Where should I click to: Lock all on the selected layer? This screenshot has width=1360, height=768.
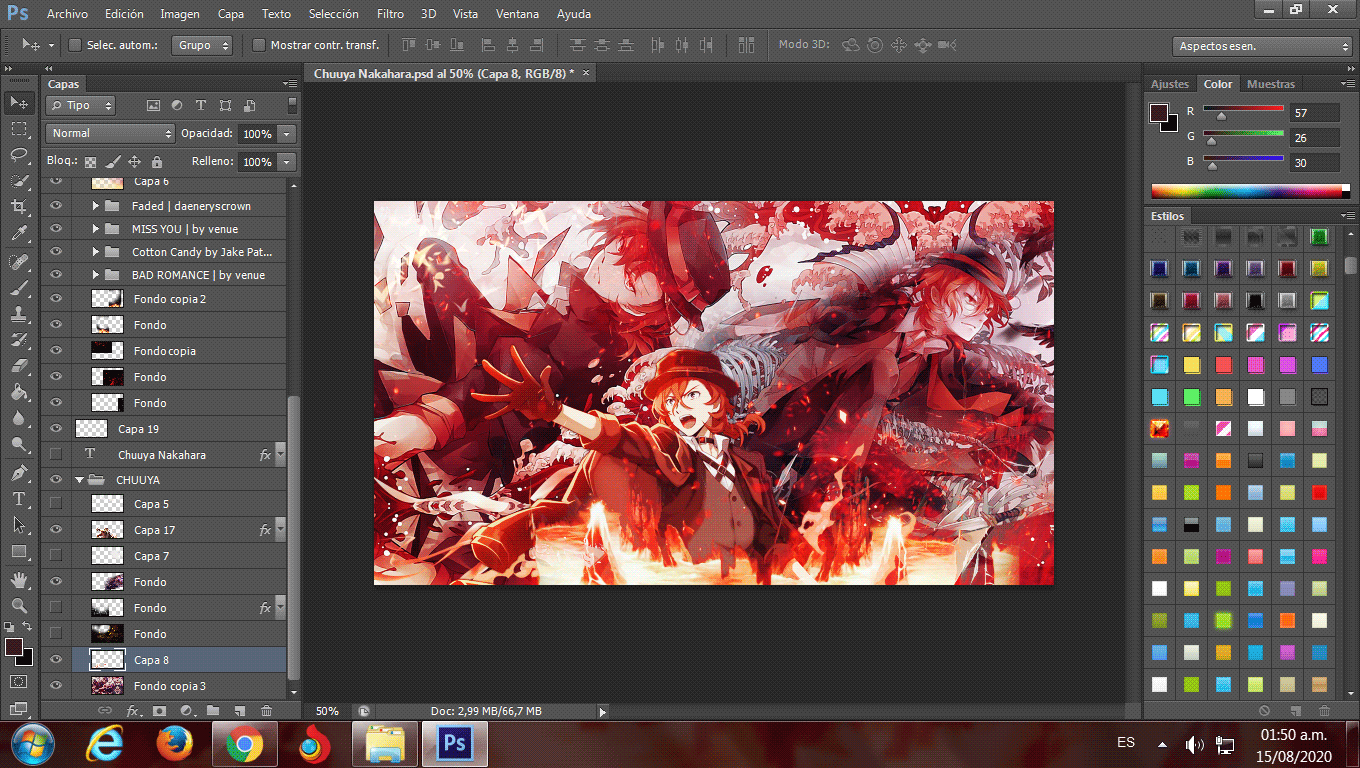tap(157, 161)
